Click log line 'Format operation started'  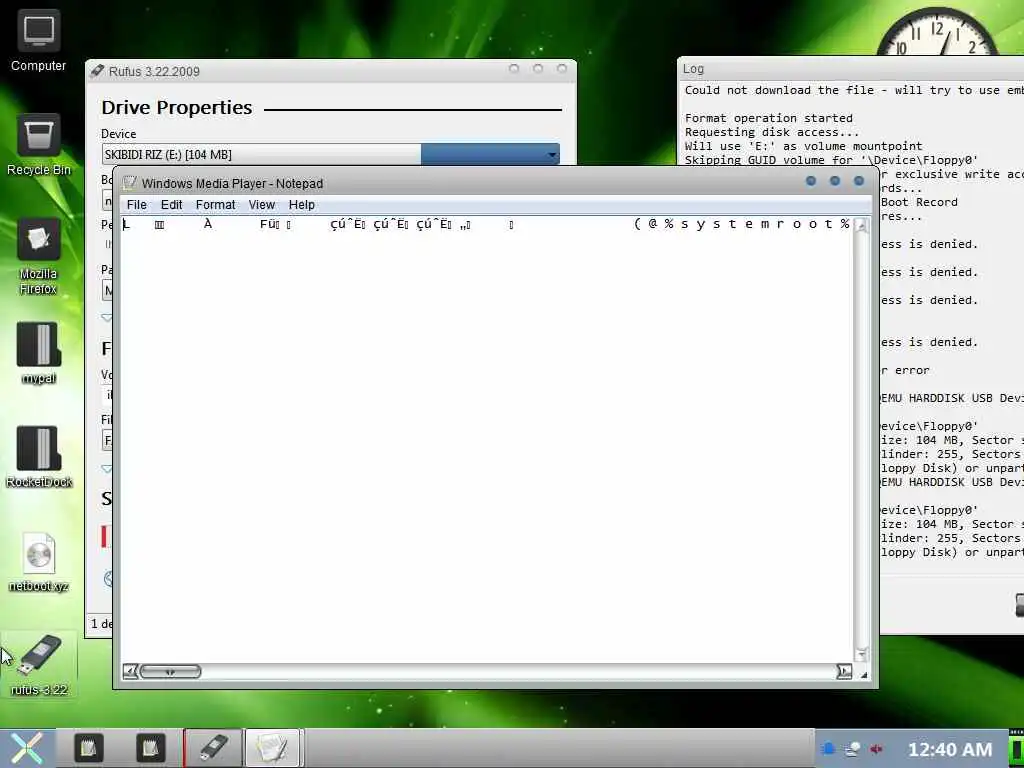pyautogui.click(x=769, y=118)
